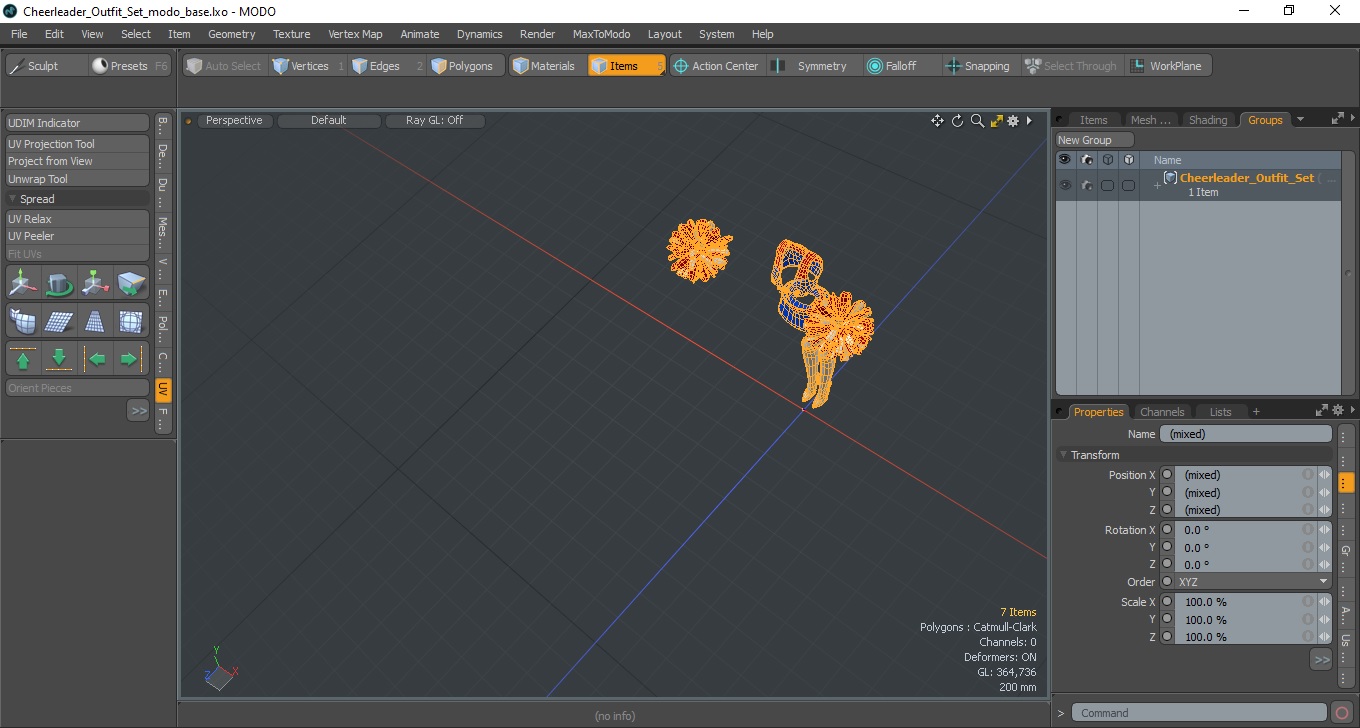Toggle Position X keyframe circle
Screen dimensions: 1360x728
click(x=1166, y=475)
